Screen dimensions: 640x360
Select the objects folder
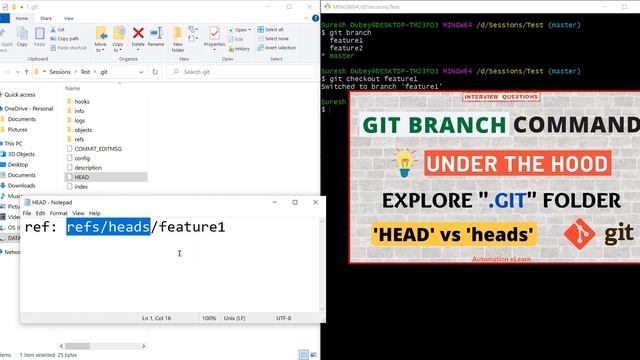pos(79,130)
